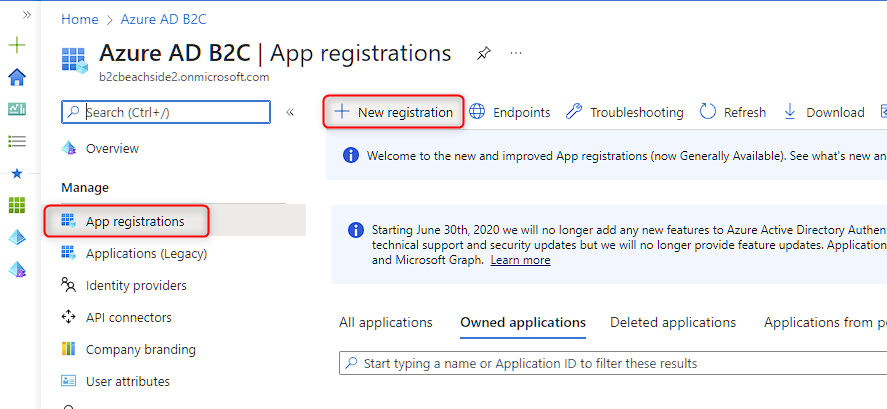Open User attributes menu item

[x=115, y=381]
